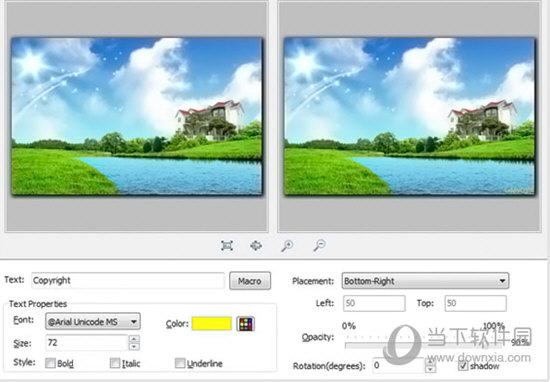Click the Text field containing Copyright
The image size is (550, 382).
pyautogui.click(x=128, y=280)
